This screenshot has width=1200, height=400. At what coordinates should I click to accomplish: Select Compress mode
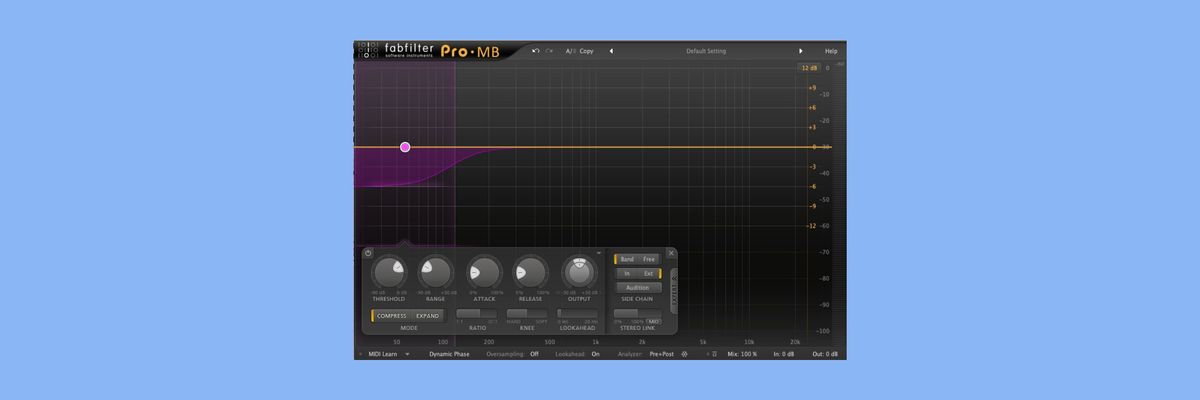pos(391,316)
